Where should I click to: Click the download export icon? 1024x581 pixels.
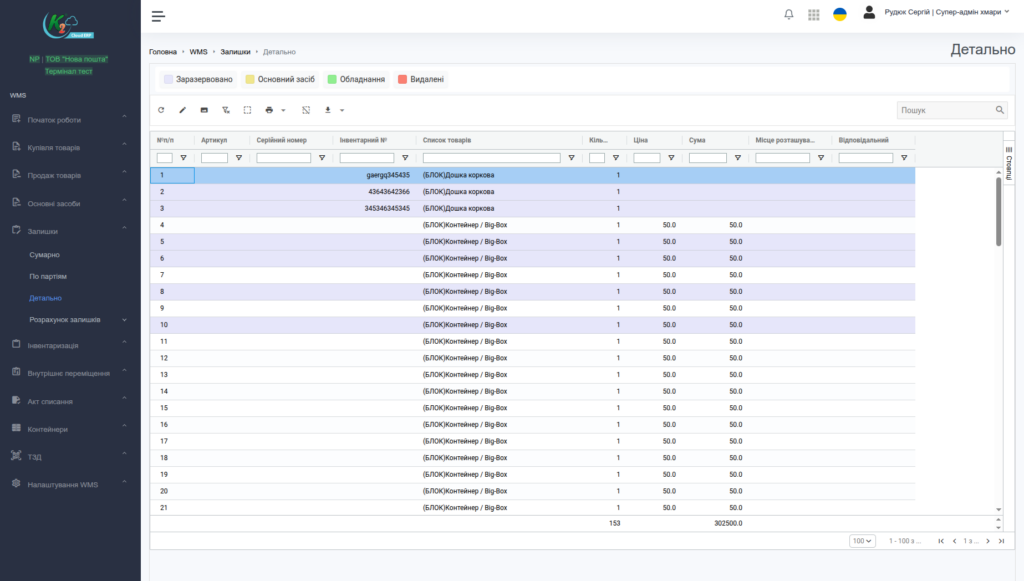[328, 110]
